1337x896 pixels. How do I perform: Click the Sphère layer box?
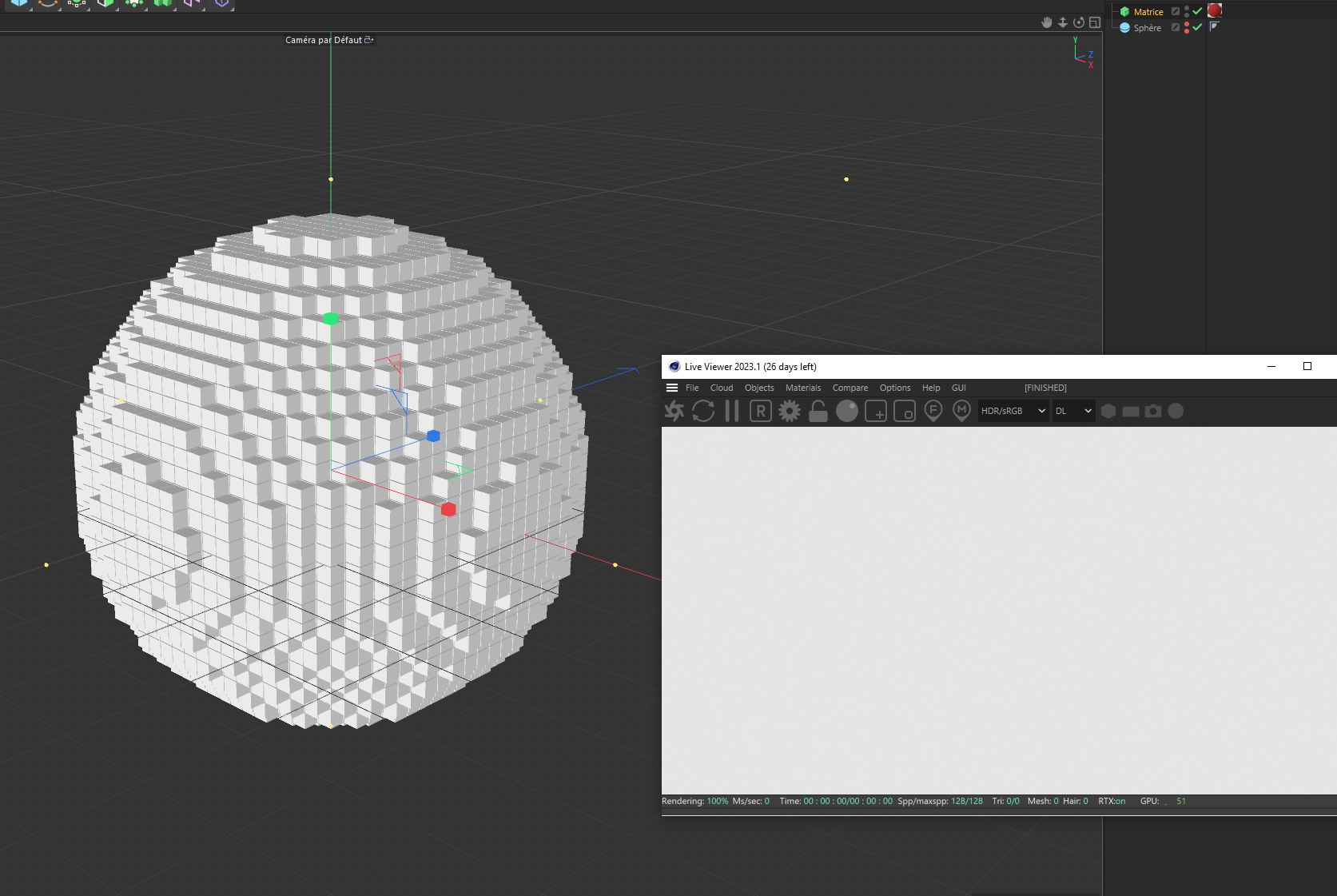tap(1176, 27)
